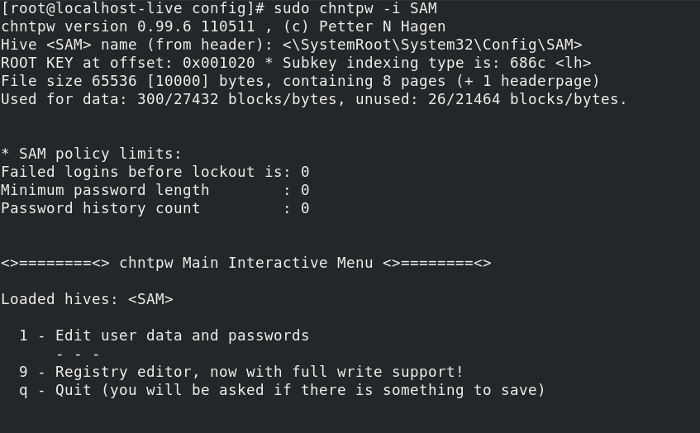This screenshot has width=700, height=433.
Task: Select the 'q - Quit' menu option
Action: (280, 389)
